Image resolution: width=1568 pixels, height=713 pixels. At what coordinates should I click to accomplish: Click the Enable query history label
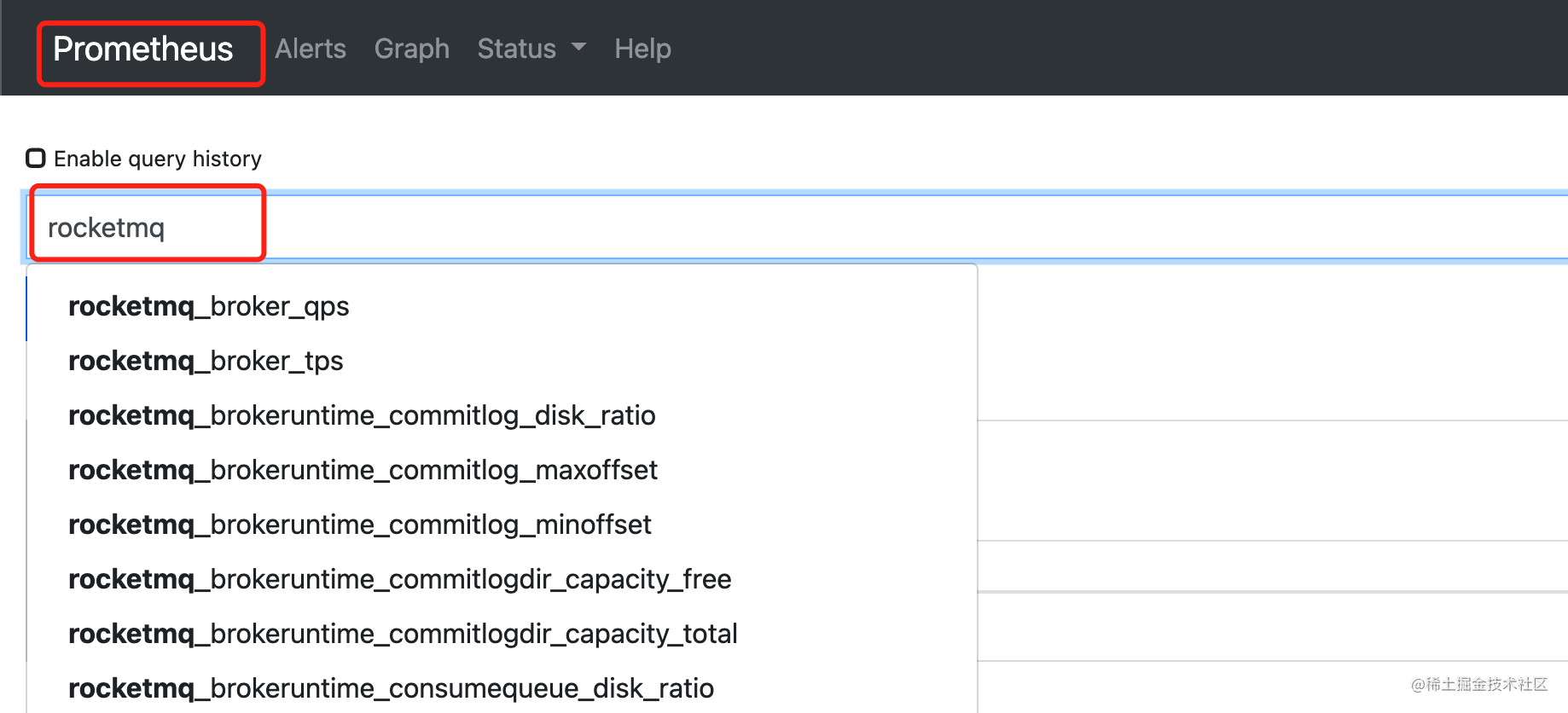point(158,159)
